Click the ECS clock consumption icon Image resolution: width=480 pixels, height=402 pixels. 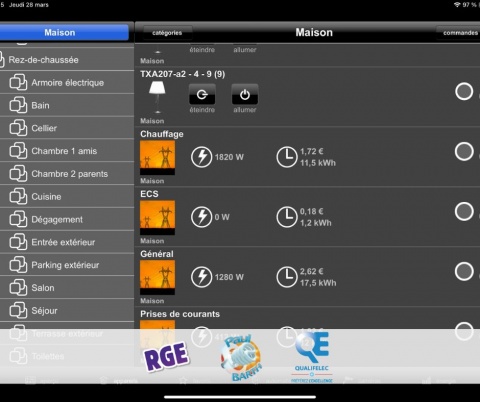pos(287,217)
